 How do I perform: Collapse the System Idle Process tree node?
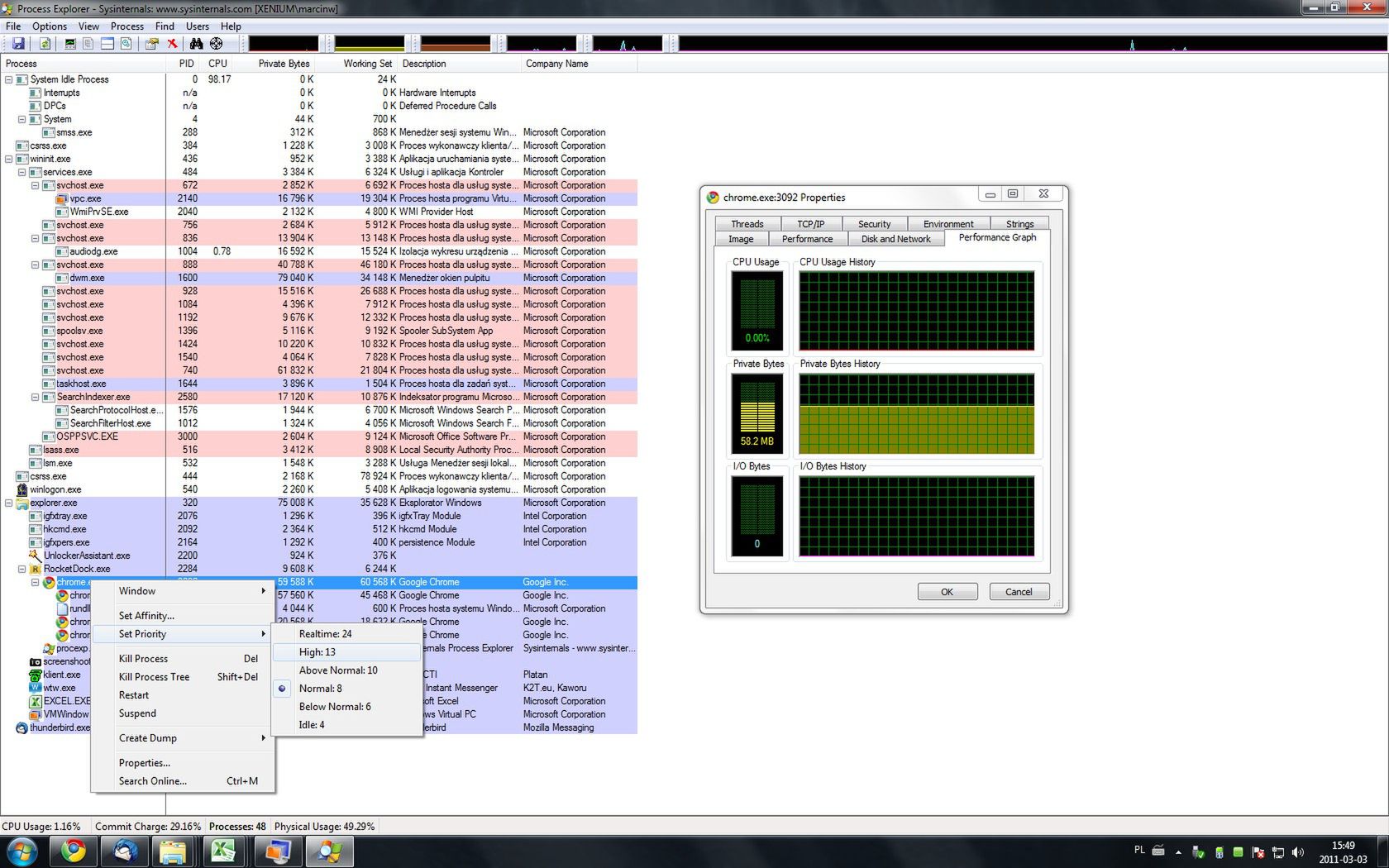(x=9, y=79)
